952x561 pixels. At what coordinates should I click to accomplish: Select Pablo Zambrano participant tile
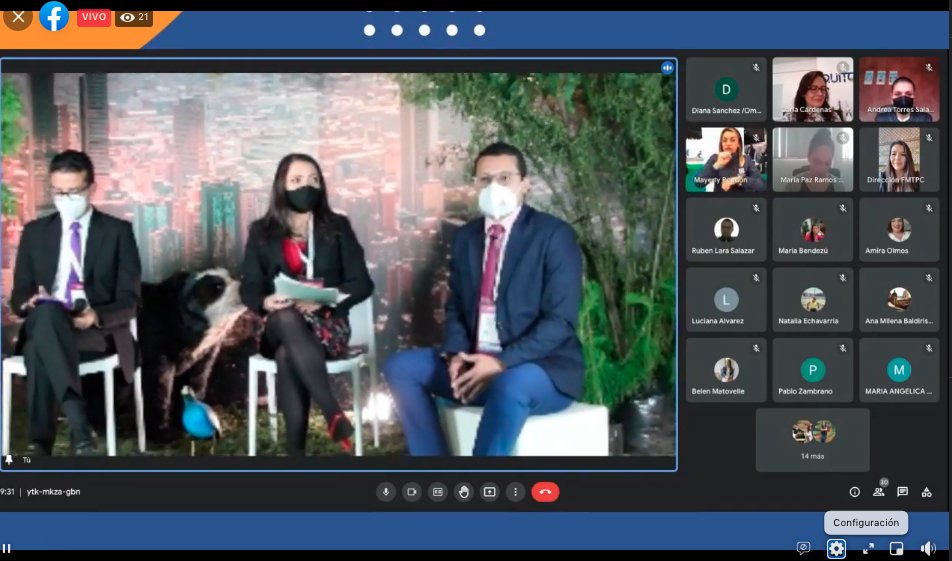812,370
